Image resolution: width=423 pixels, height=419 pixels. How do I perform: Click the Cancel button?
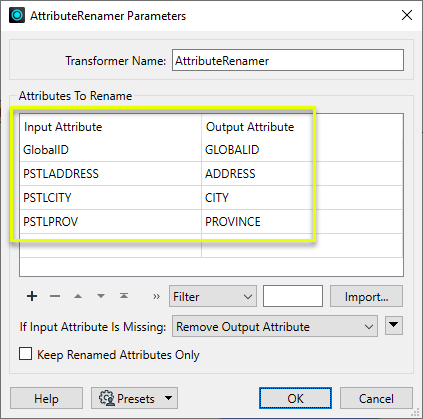click(376, 398)
